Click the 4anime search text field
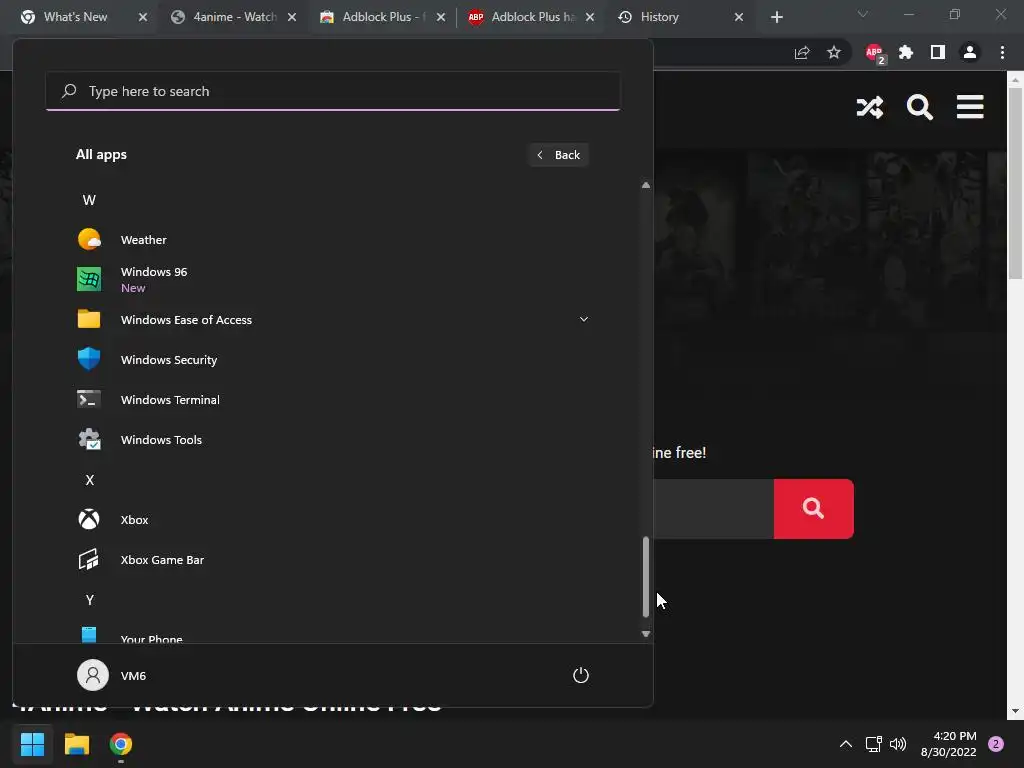1024x768 pixels. (x=713, y=509)
